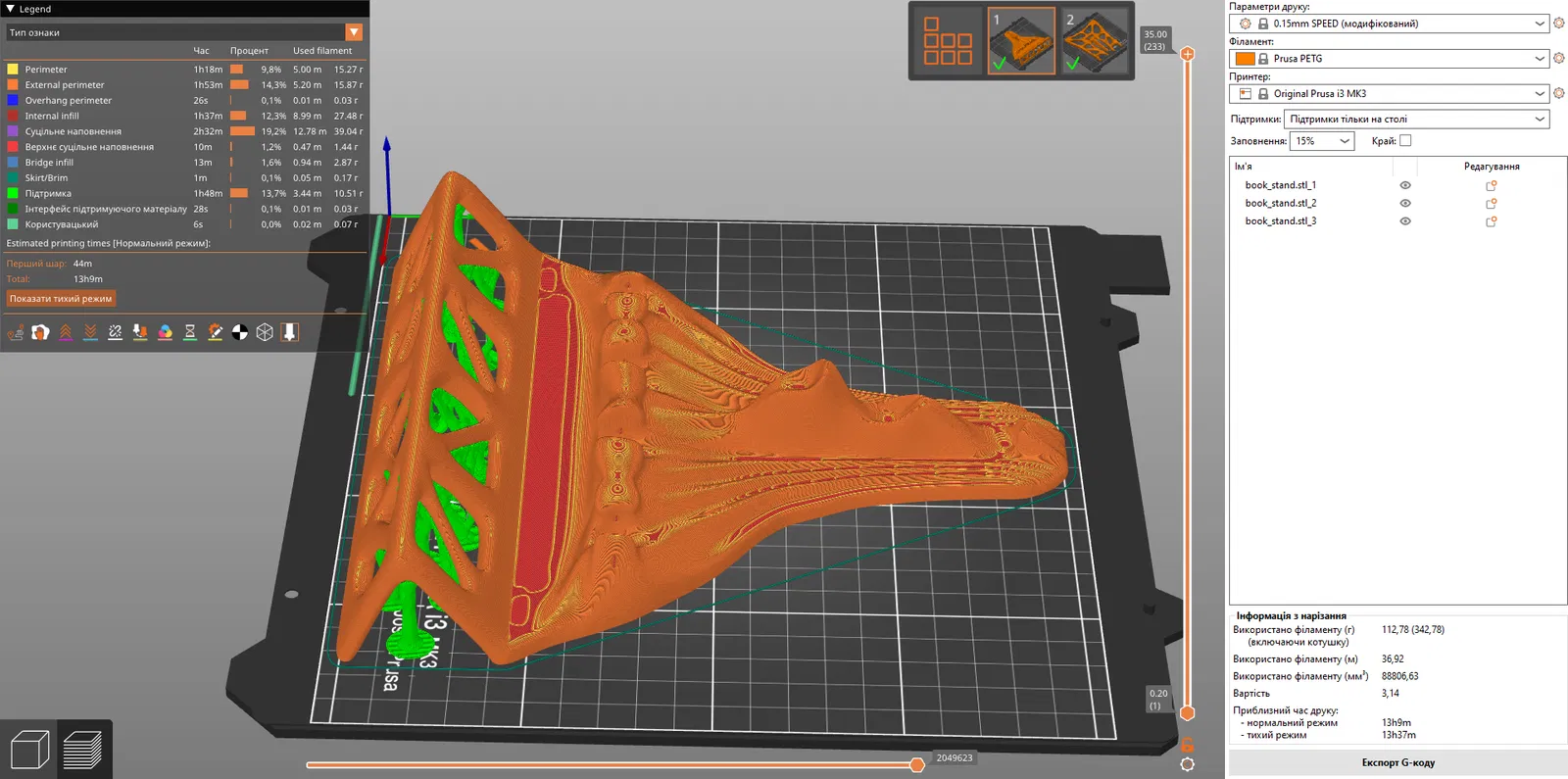The image size is (1568, 779).
Task: Click the Експорт G-коду button
Action: pos(1398,762)
